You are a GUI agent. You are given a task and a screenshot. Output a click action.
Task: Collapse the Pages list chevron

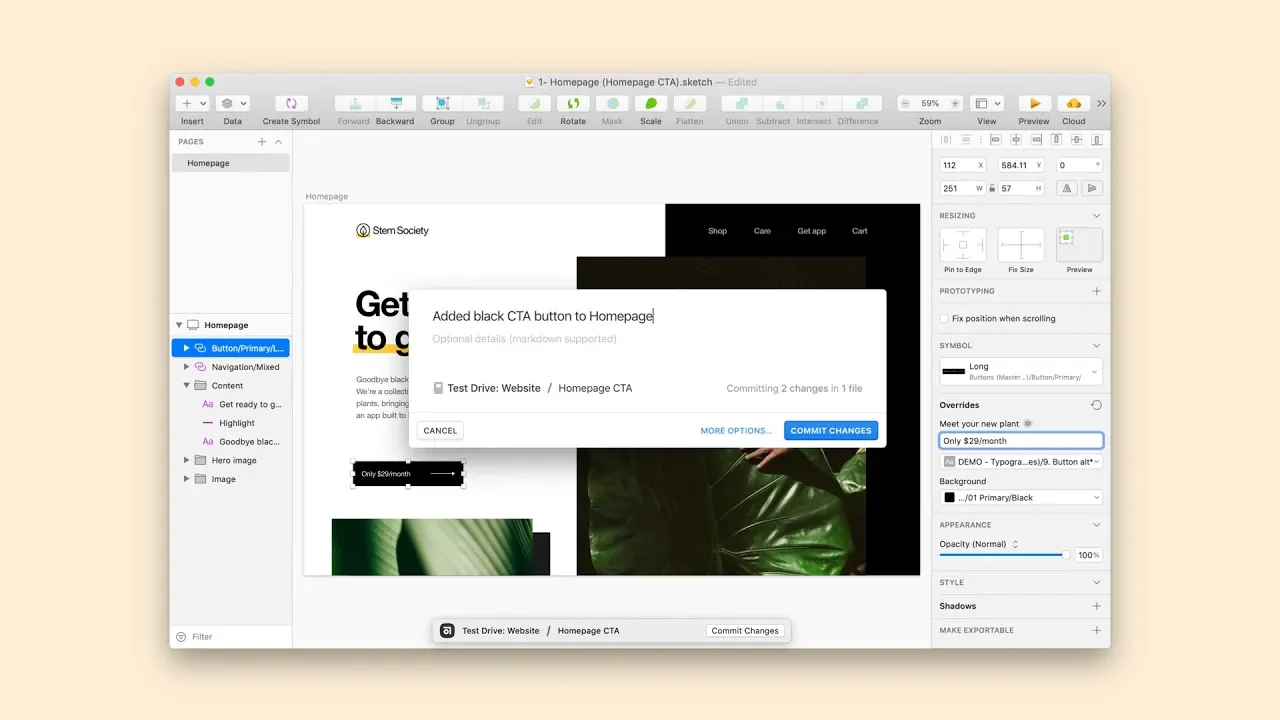(278, 142)
